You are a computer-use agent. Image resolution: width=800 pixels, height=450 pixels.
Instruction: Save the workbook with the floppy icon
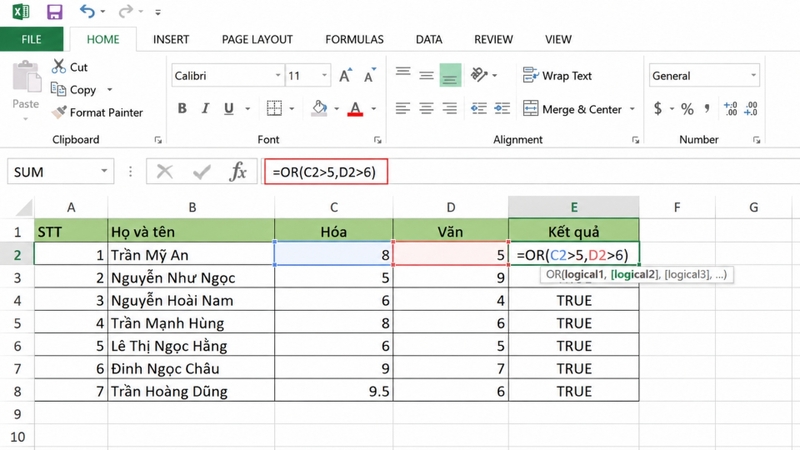click(x=54, y=11)
